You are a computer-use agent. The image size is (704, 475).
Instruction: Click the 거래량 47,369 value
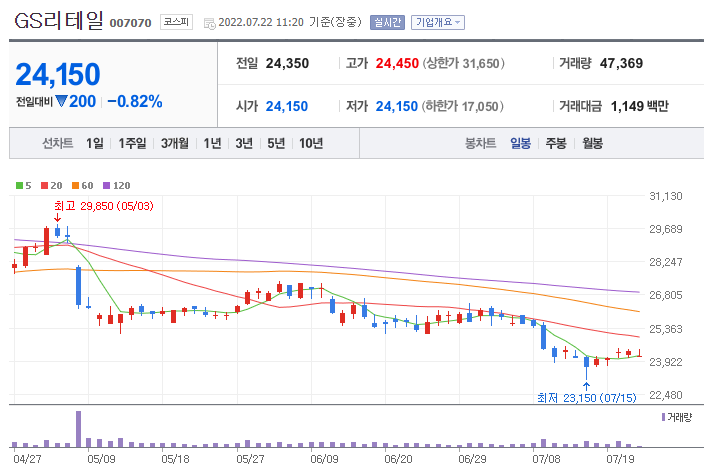pyautogui.click(x=621, y=63)
